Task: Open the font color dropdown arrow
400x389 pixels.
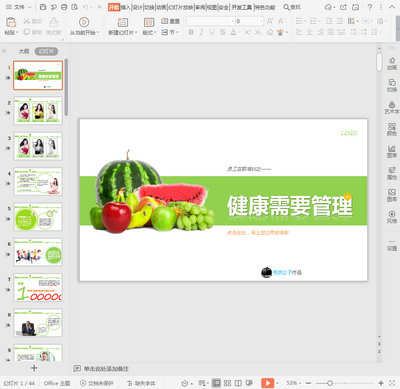Action: point(240,33)
